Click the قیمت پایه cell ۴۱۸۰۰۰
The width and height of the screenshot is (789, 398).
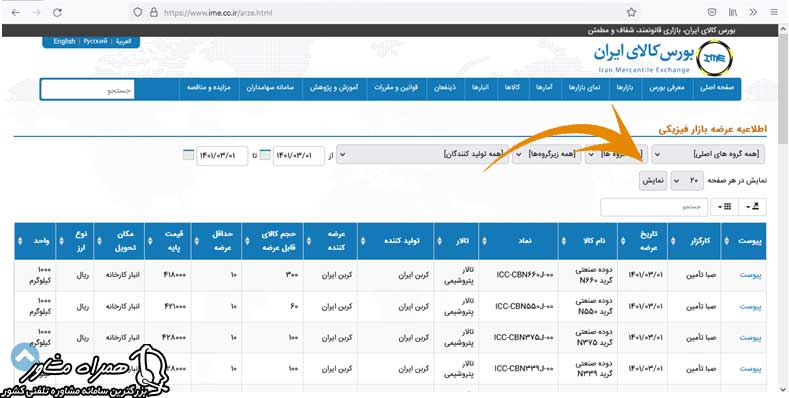tap(168, 275)
